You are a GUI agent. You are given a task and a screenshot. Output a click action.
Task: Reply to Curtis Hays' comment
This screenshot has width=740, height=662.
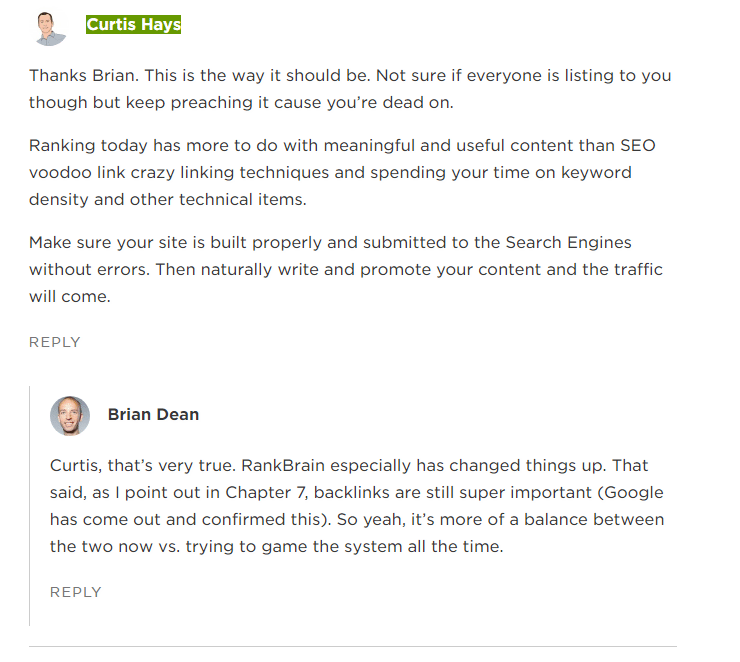click(x=55, y=342)
